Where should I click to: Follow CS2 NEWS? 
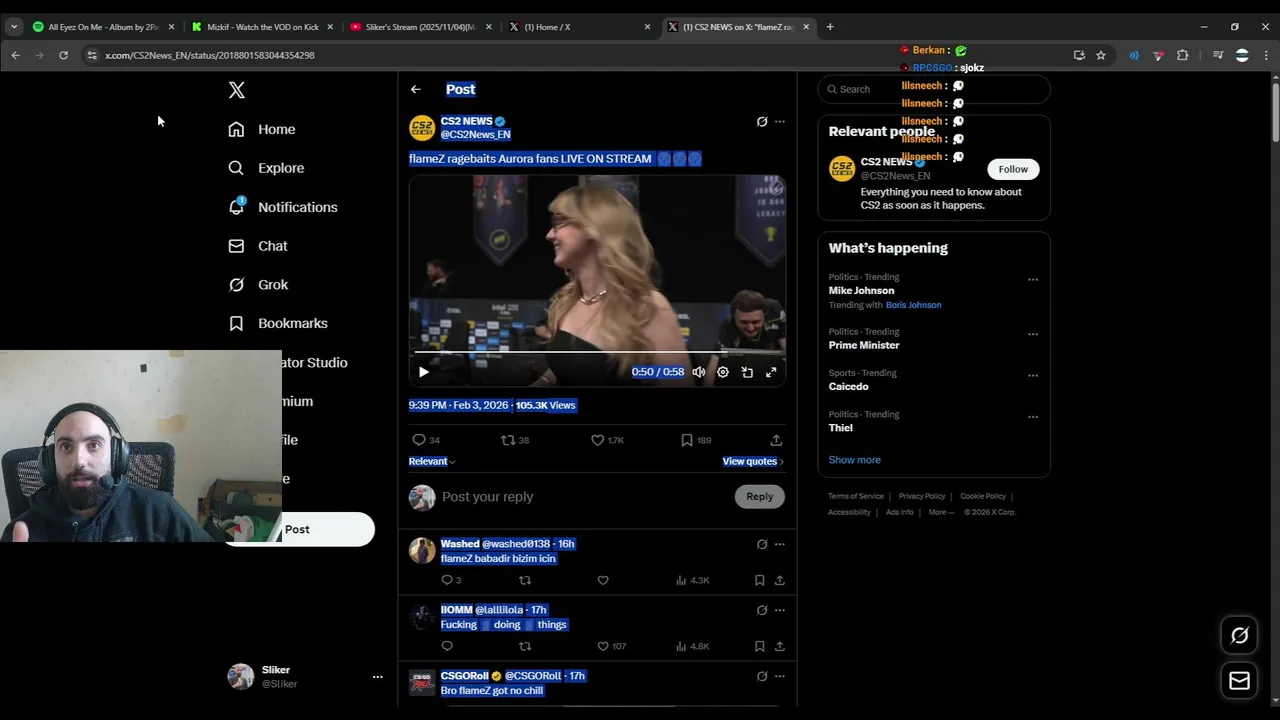pyautogui.click(x=1013, y=169)
